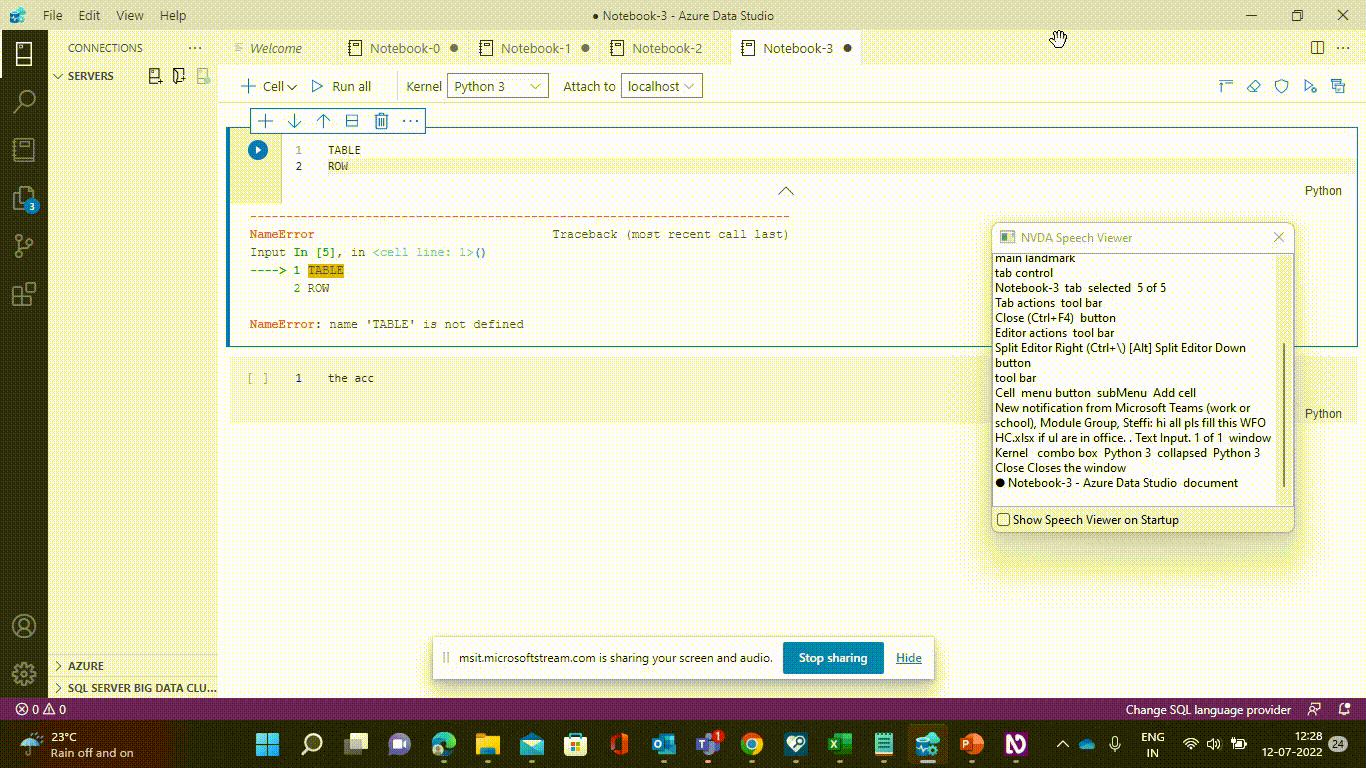Select the Connections icon in activity bar
1366x768 pixels.
click(x=24, y=55)
